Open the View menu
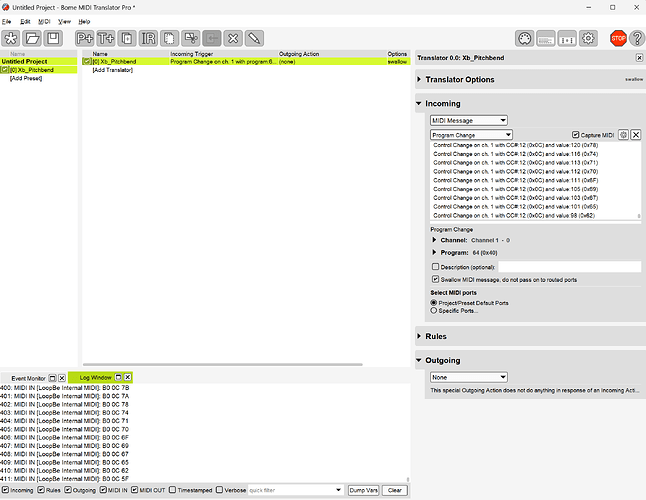646x500 pixels. [64, 21]
